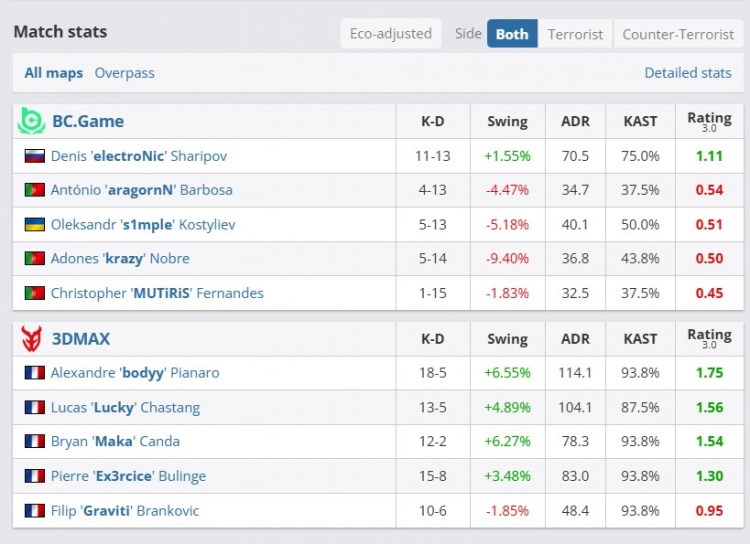The width and height of the screenshot is (750, 544).
Task: Sort by the BC.Game Swing column header
Action: (x=507, y=121)
